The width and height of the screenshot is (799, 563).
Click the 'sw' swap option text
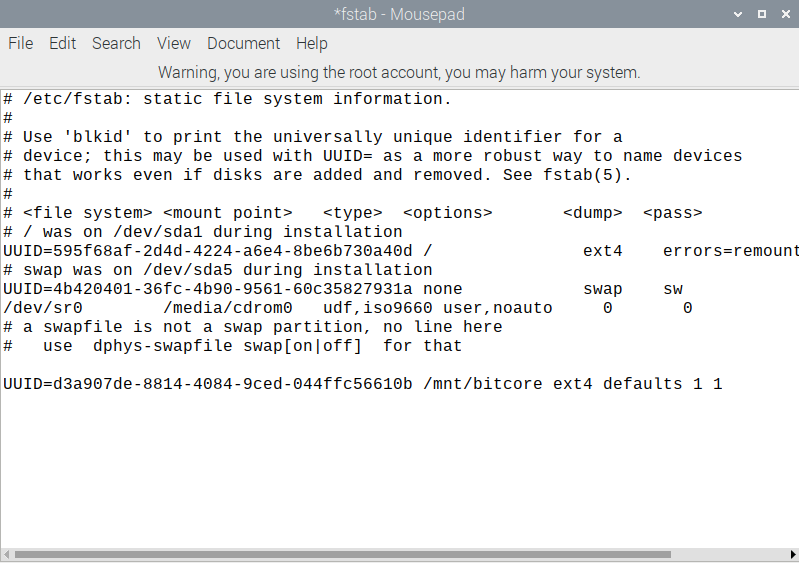pos(673,289)
